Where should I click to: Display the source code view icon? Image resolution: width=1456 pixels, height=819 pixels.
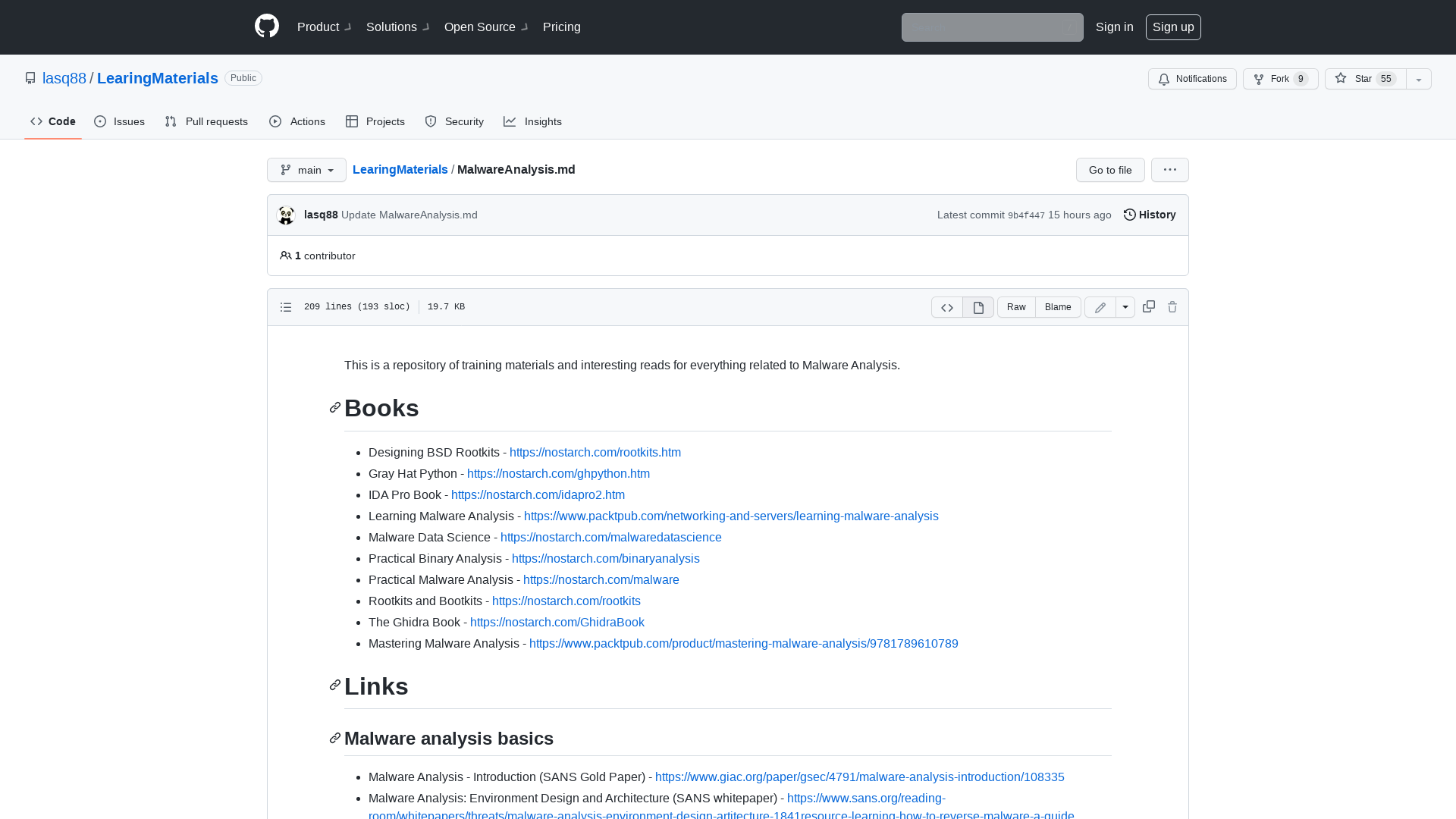tap(947, 307)
